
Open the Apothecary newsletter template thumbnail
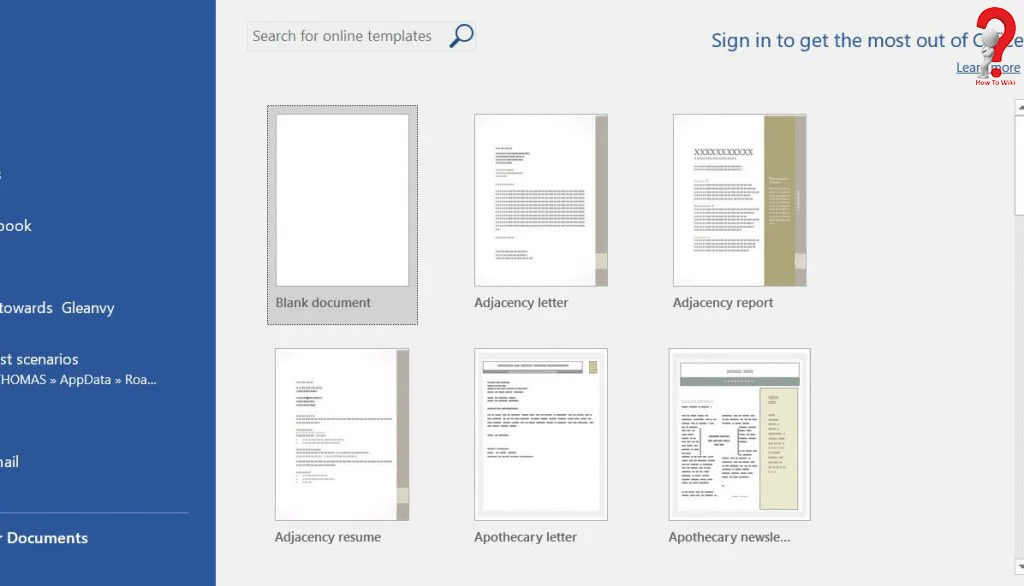pos(739,434)
